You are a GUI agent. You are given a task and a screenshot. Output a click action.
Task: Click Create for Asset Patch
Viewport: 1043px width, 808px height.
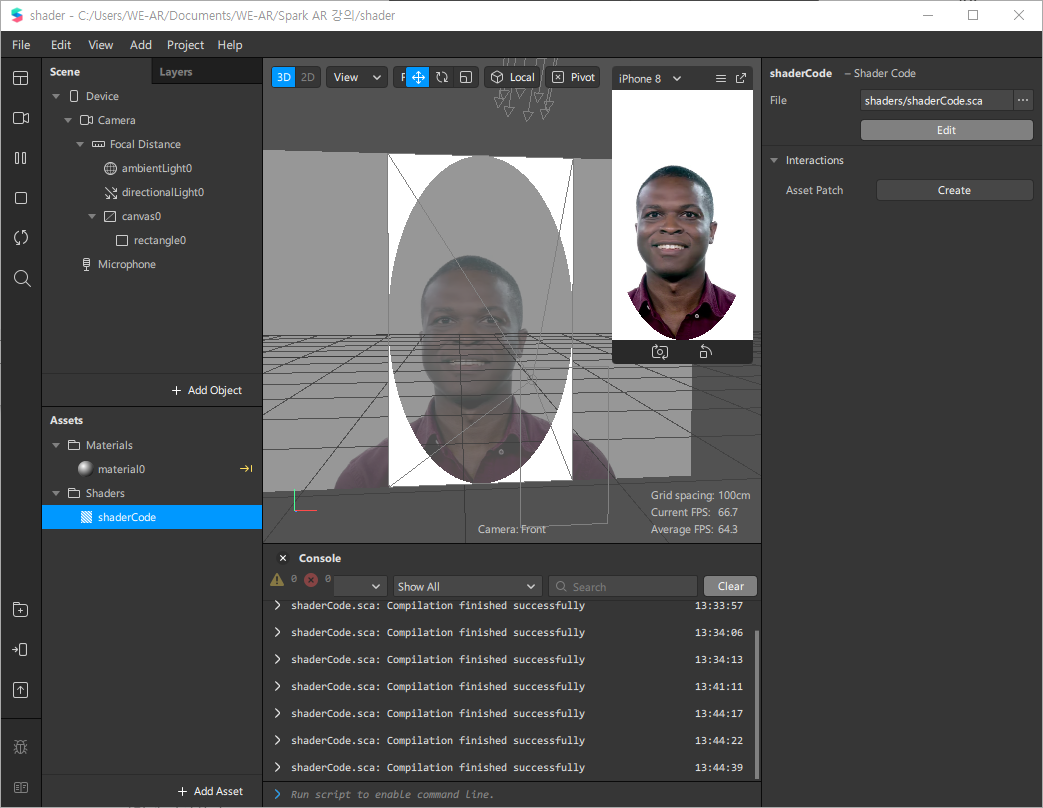(x=954, y=190)
